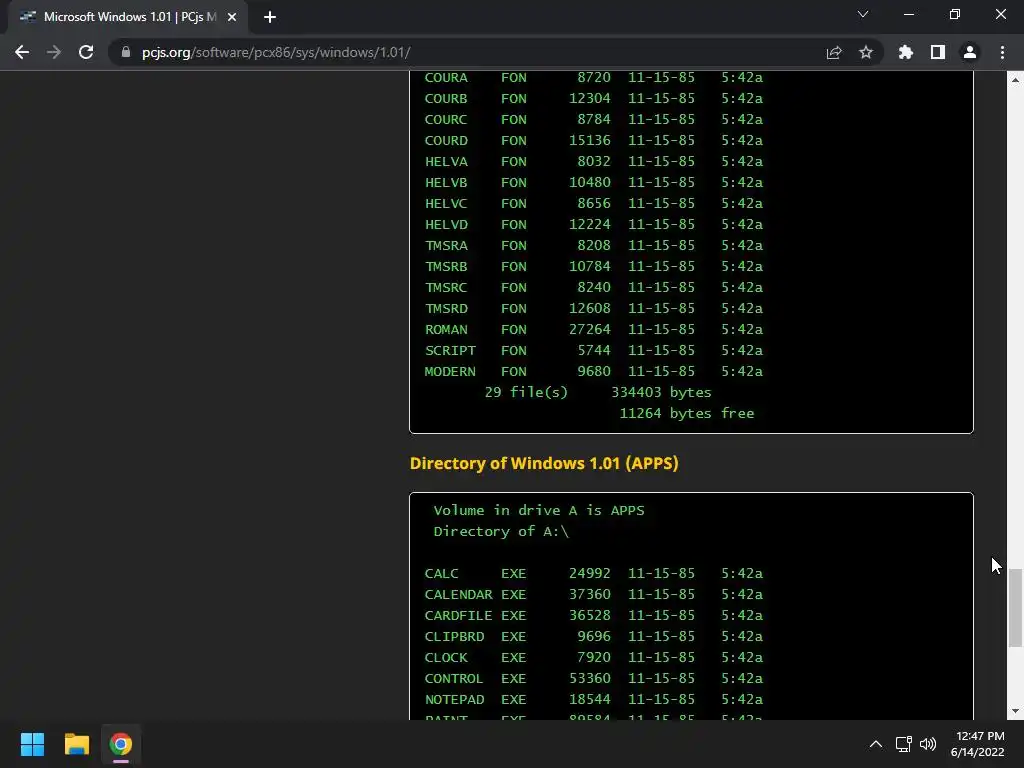Click the COURC file name

[446, 120]
